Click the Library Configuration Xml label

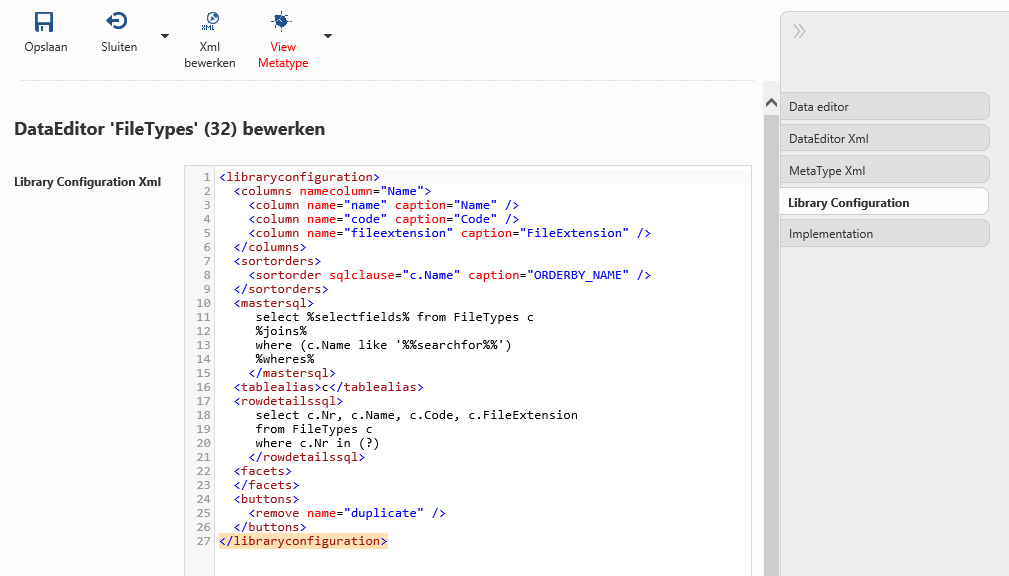coord(87,182)
